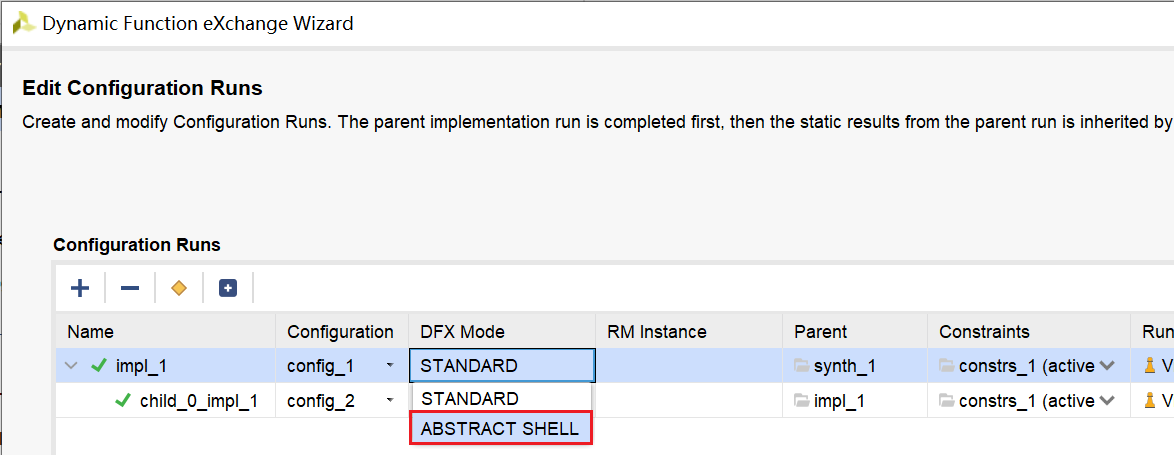The image size is (1174, 455).
Task: Click the strategy icon in impl_1's Run column
Action: (1150, 366)
